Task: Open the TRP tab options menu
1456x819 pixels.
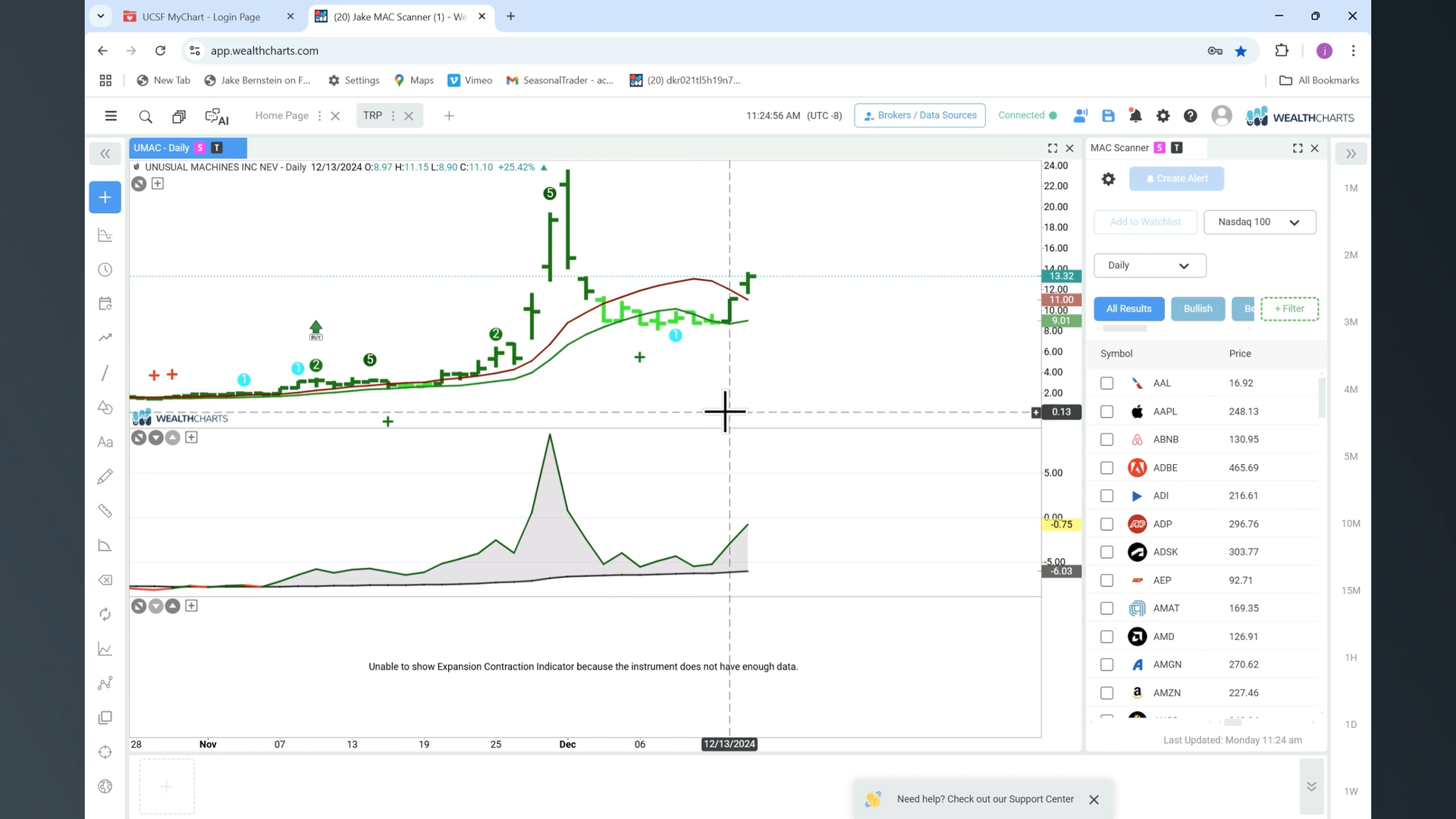Action: point(393,116)
